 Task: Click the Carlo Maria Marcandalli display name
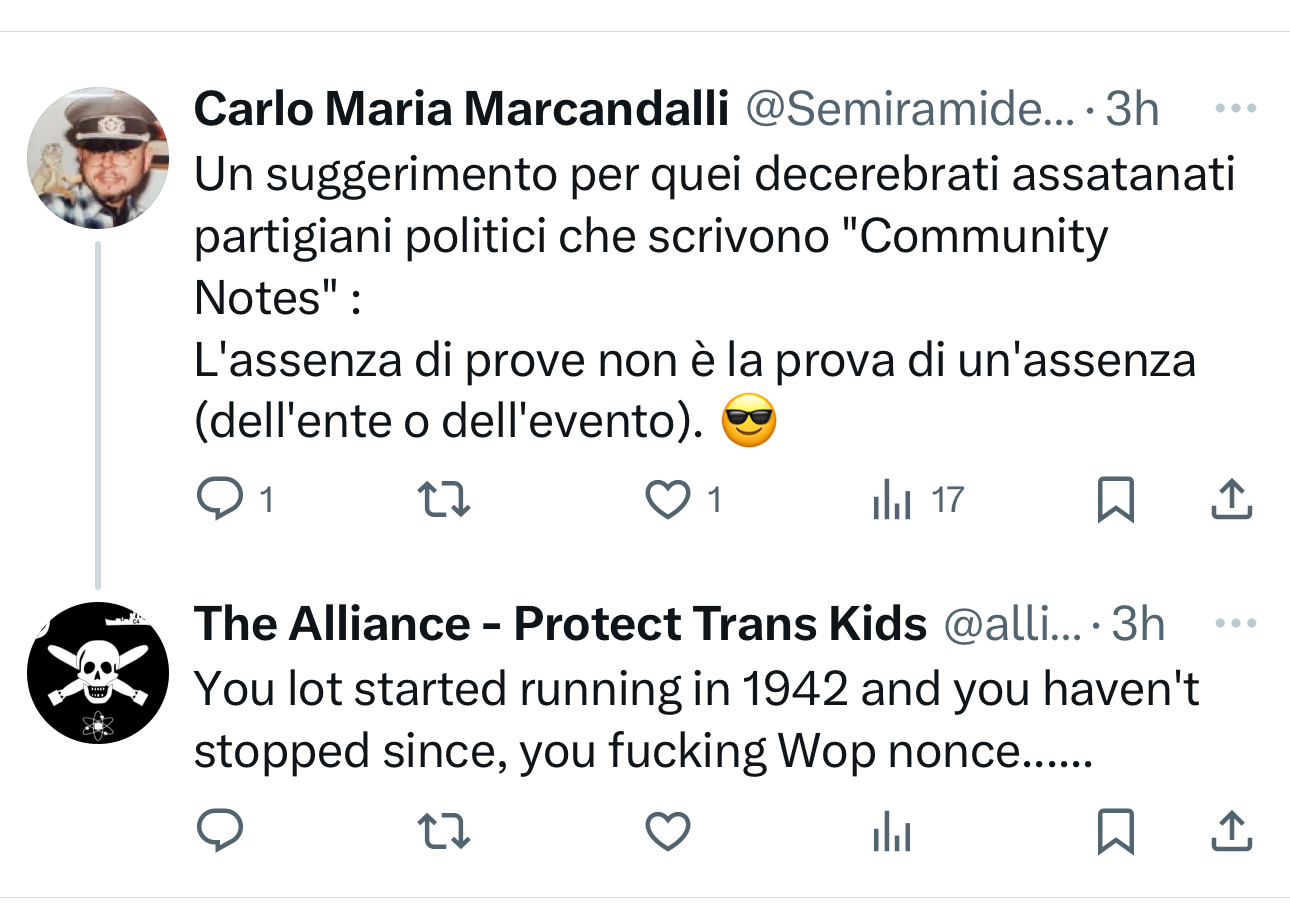pos(460,109)
